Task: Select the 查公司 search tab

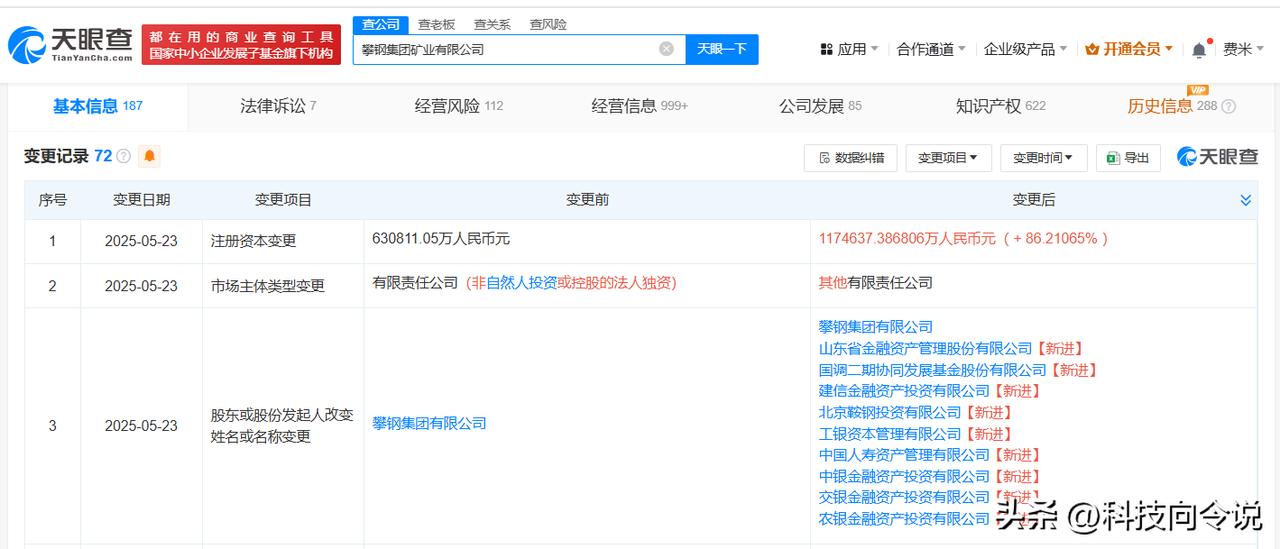Action: click(380, 24)
